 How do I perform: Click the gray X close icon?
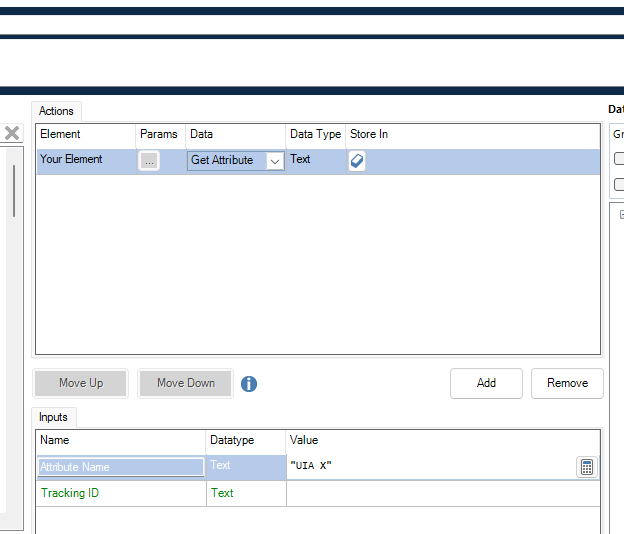12,133
